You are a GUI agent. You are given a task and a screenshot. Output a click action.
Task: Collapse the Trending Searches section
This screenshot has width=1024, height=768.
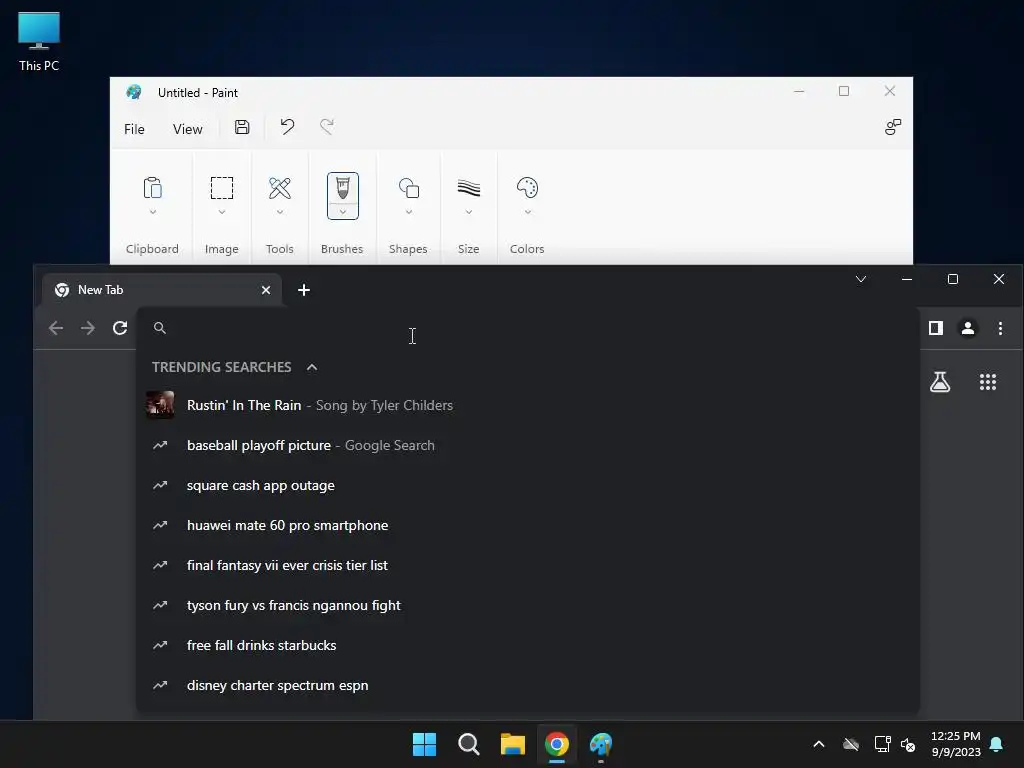click(312, 367)
